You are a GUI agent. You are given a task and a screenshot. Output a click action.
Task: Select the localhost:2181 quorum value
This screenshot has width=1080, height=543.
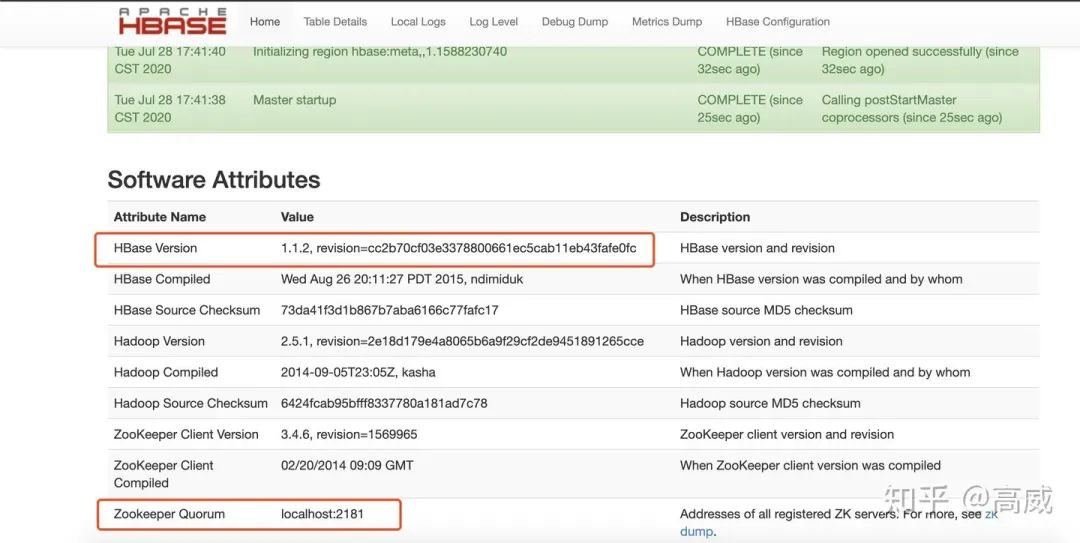point(322,513)
